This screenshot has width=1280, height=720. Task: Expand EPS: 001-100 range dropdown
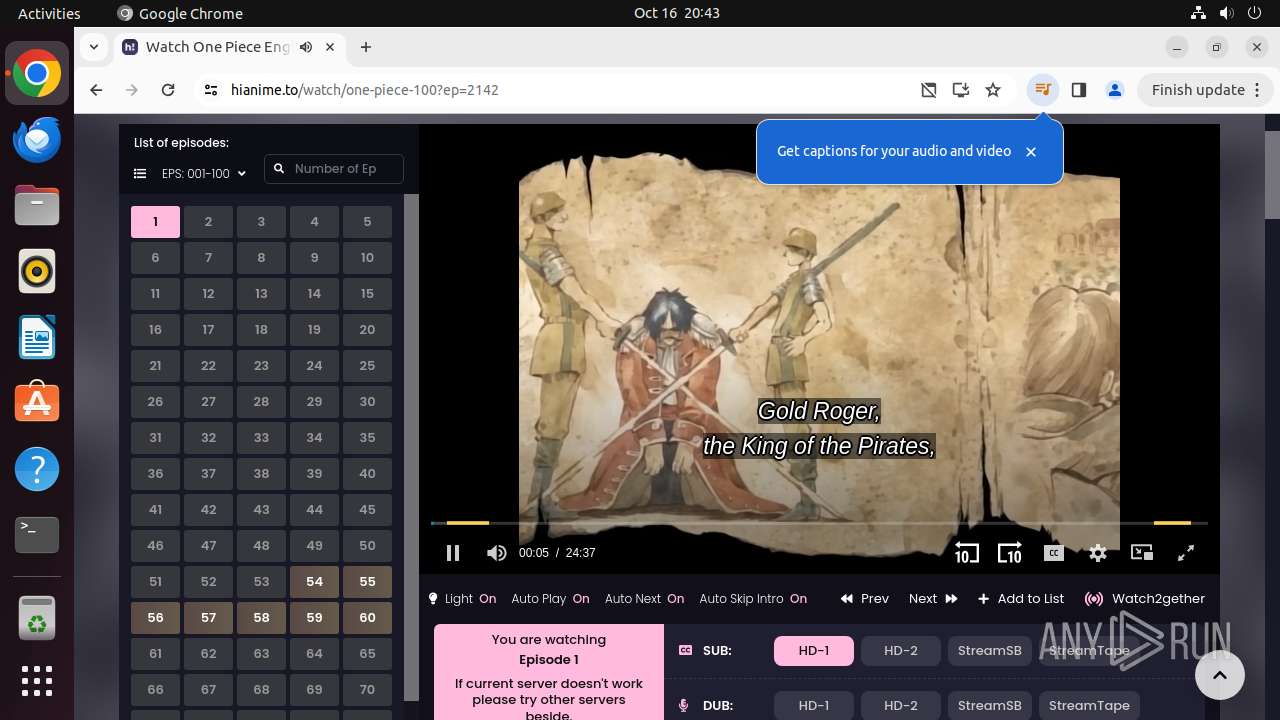point(204,173)
